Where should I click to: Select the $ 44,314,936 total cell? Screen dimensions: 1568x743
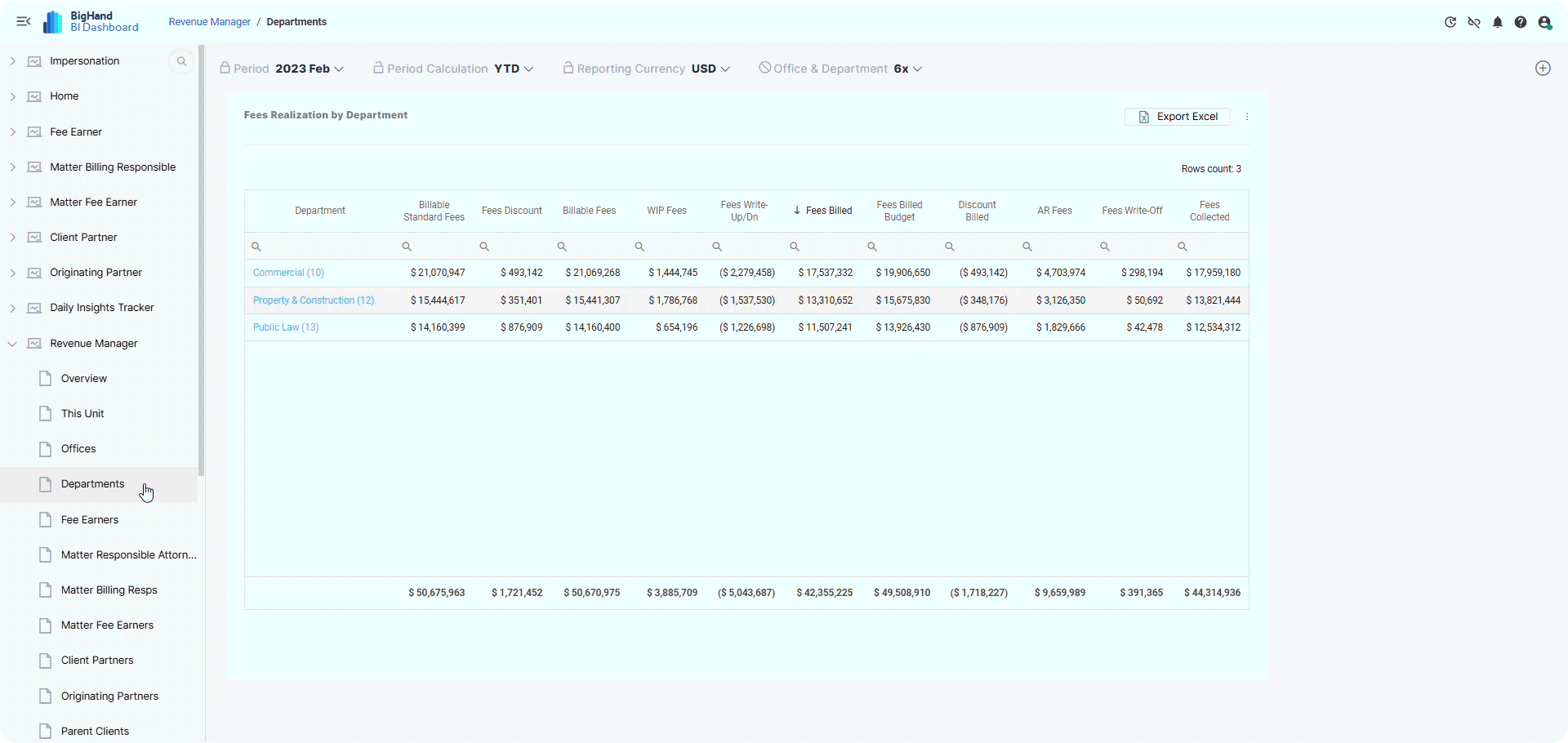click(1213, 593)
